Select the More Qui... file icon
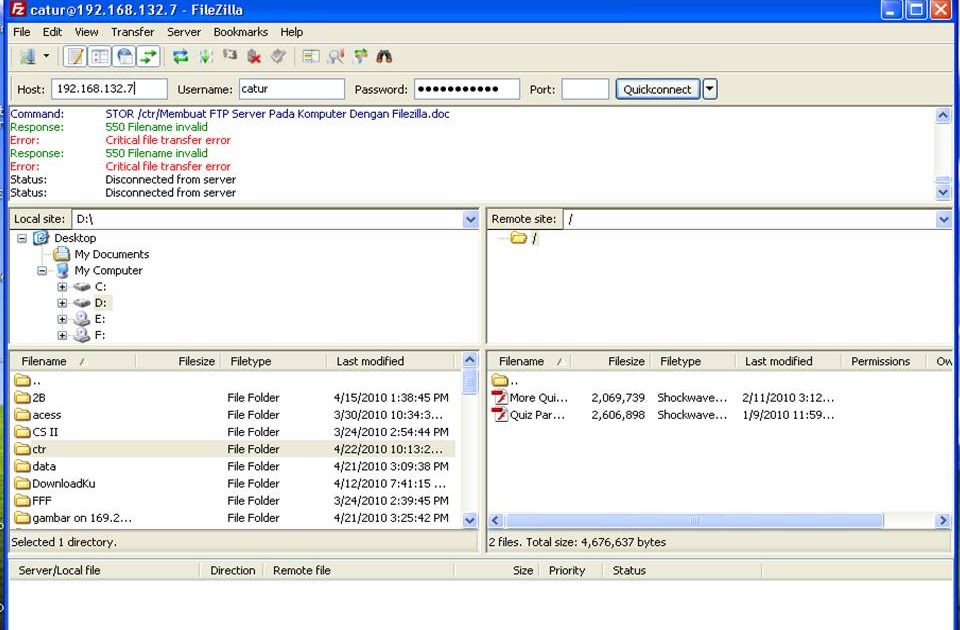Viewport: 960px width, 630px height. [500, 397]
